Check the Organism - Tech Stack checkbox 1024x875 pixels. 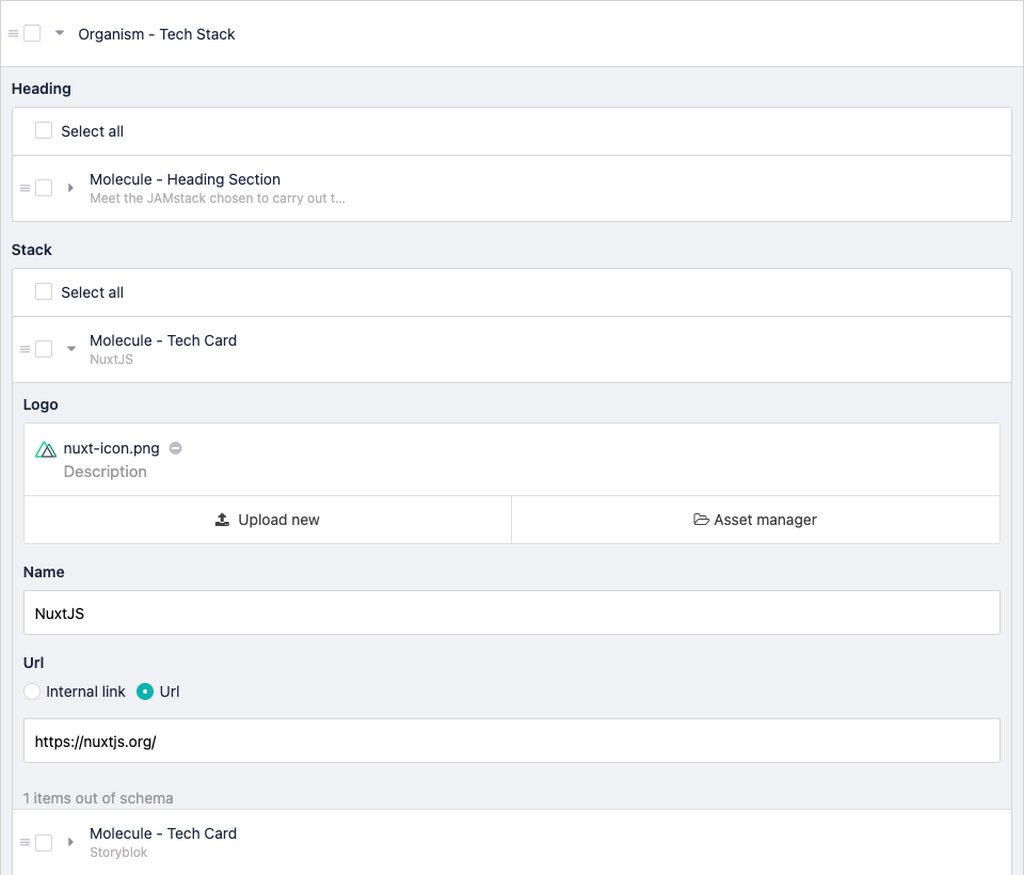click(32, 33)
